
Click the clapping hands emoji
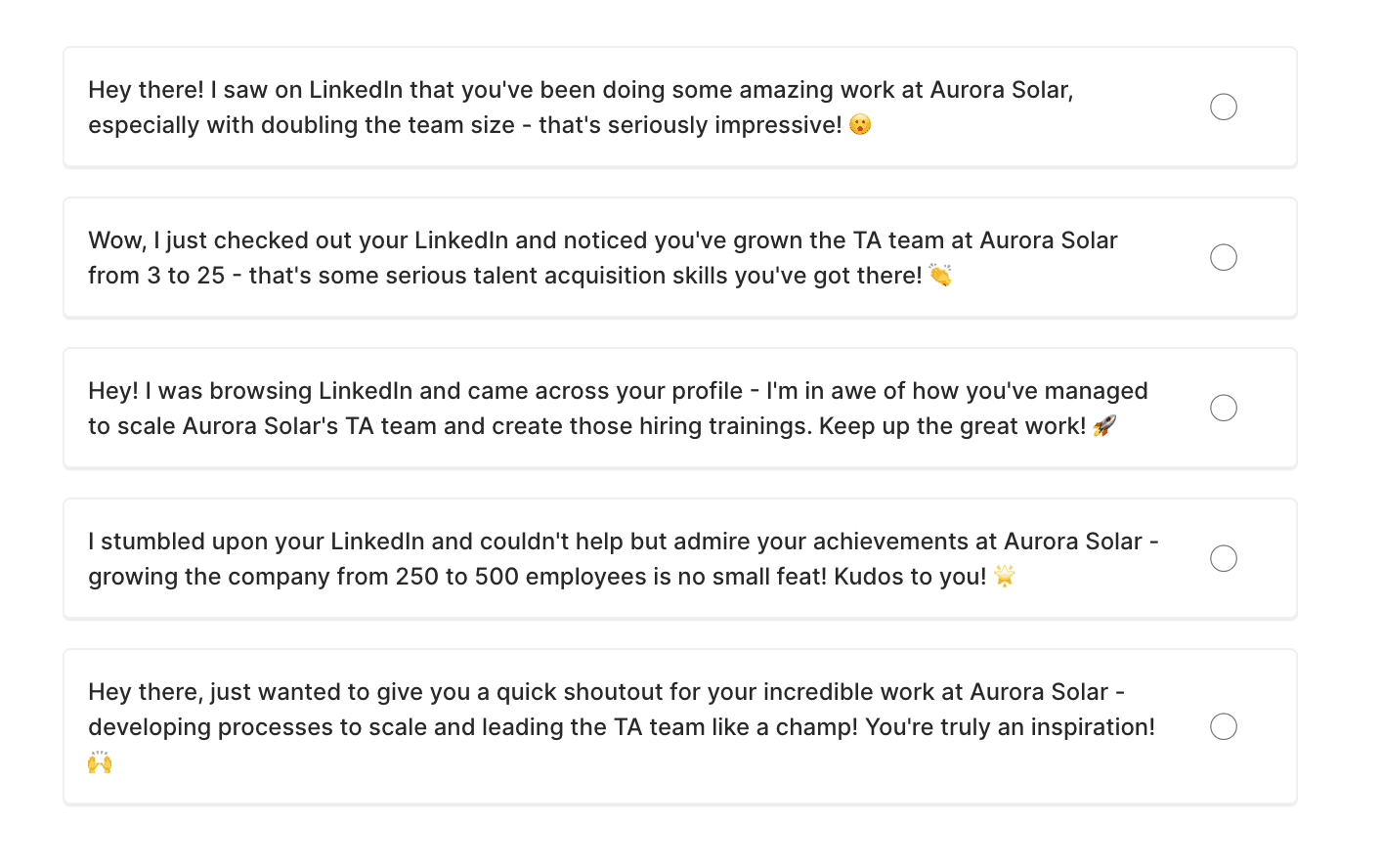pyautogui.click(x=940, y=276)
